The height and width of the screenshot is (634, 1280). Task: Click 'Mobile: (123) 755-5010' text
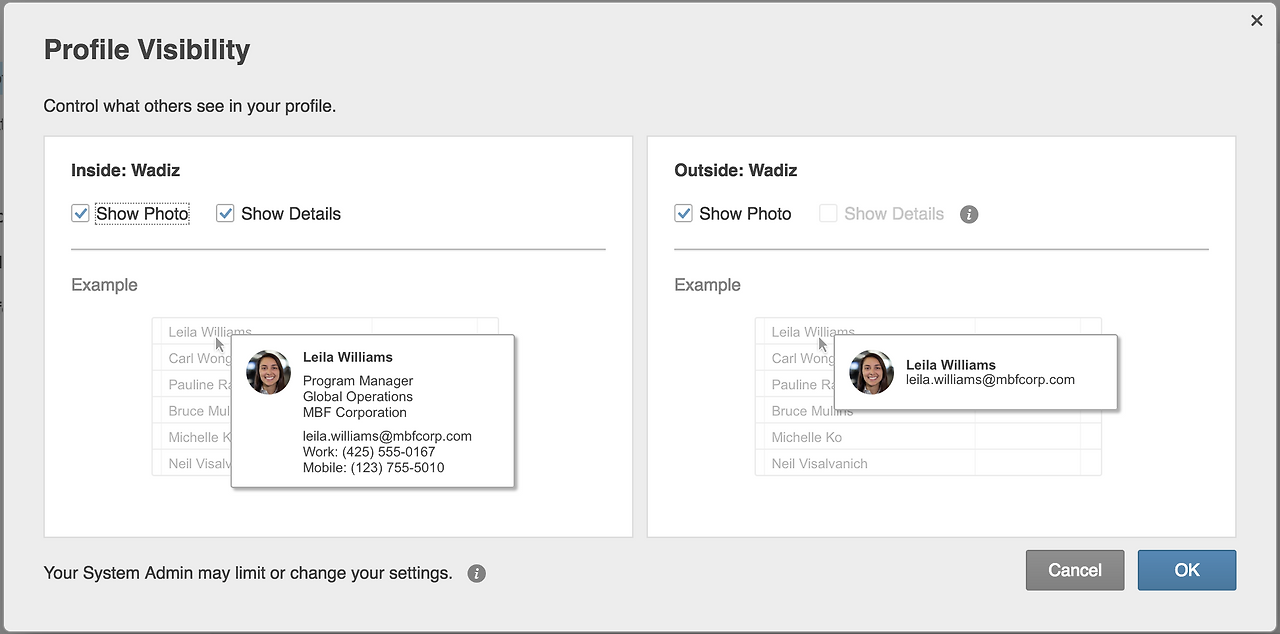374,467
